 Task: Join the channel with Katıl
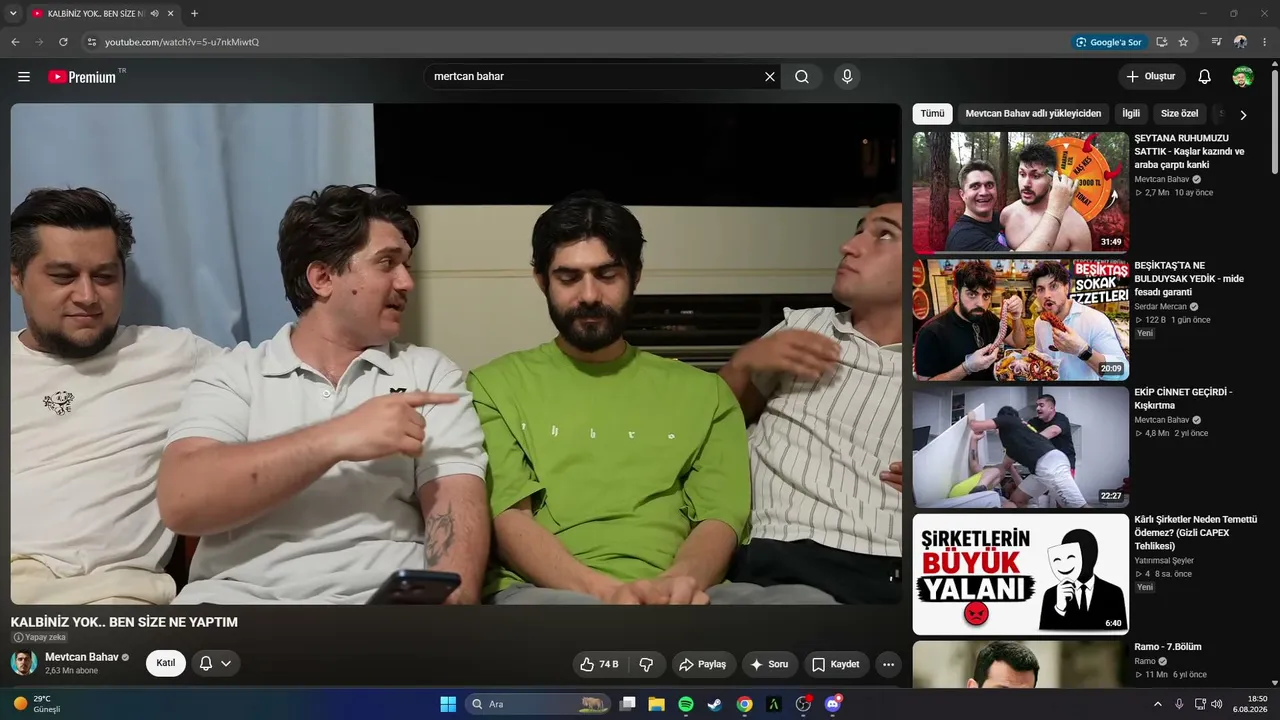166,663
